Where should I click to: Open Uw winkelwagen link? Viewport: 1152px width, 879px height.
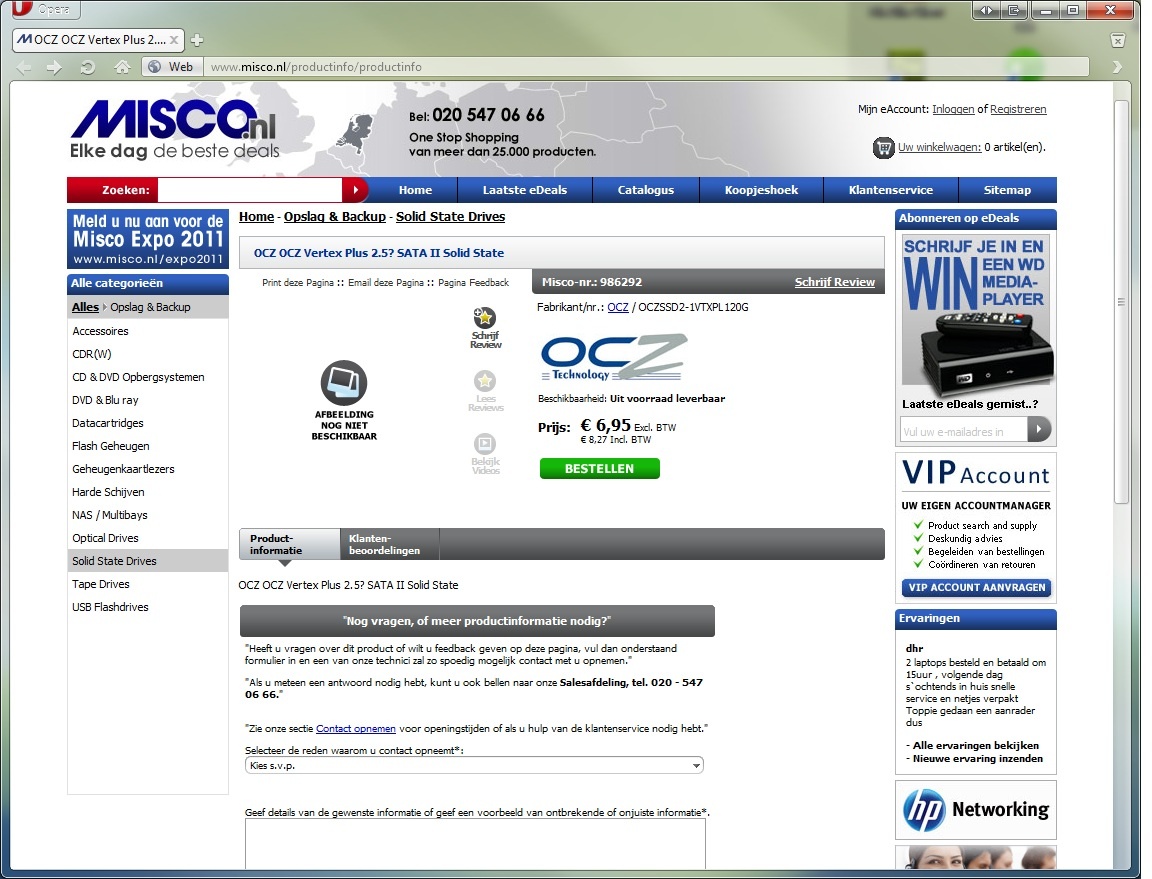pyautogui.click(x=940, y=147)
